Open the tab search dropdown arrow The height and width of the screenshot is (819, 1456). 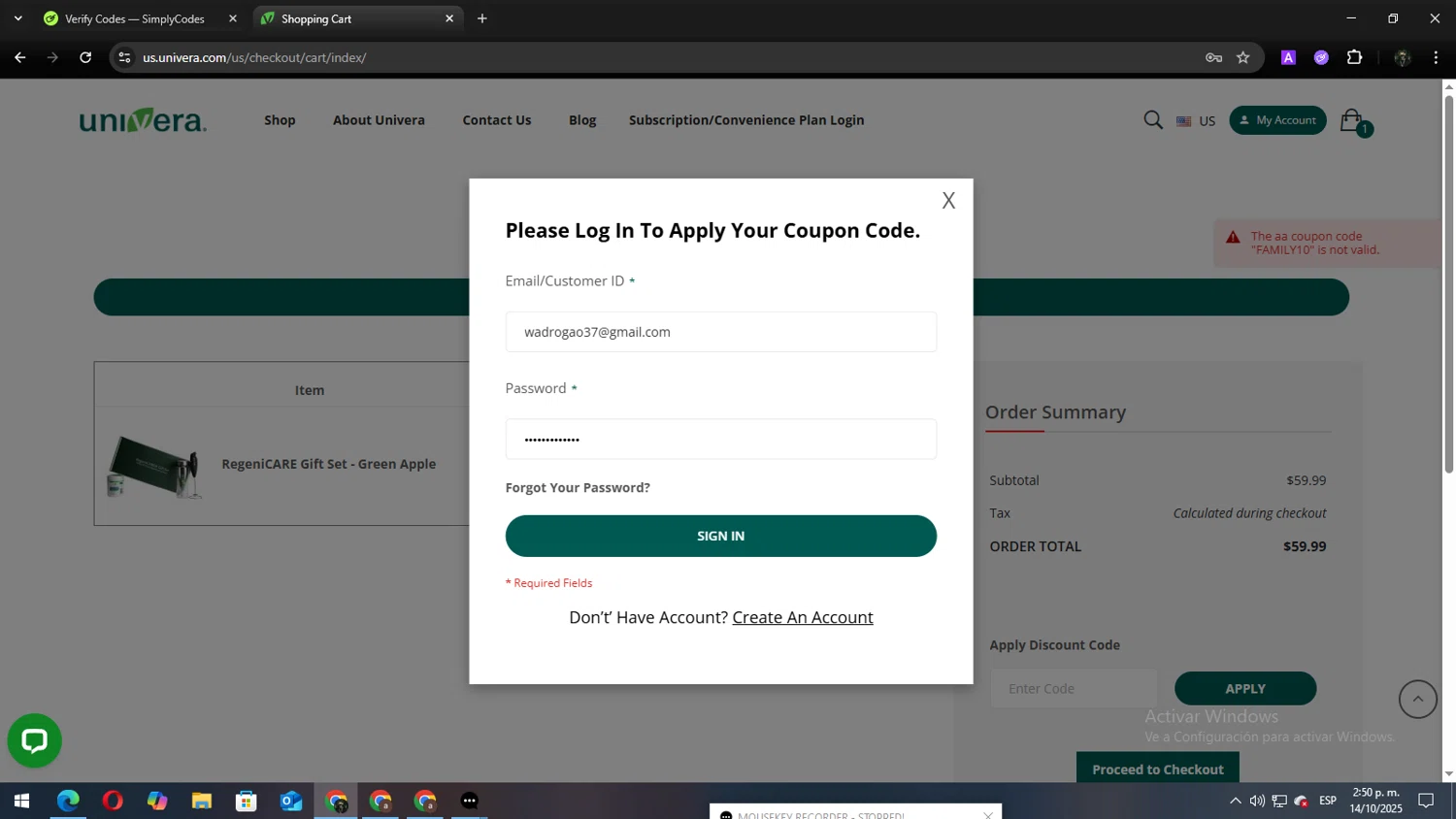[17, 18]
